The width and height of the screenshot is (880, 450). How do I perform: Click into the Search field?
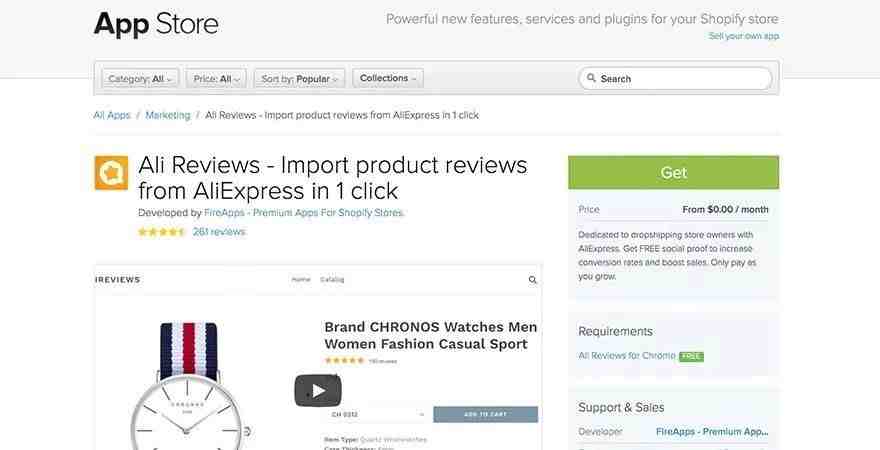pos(675,79)
